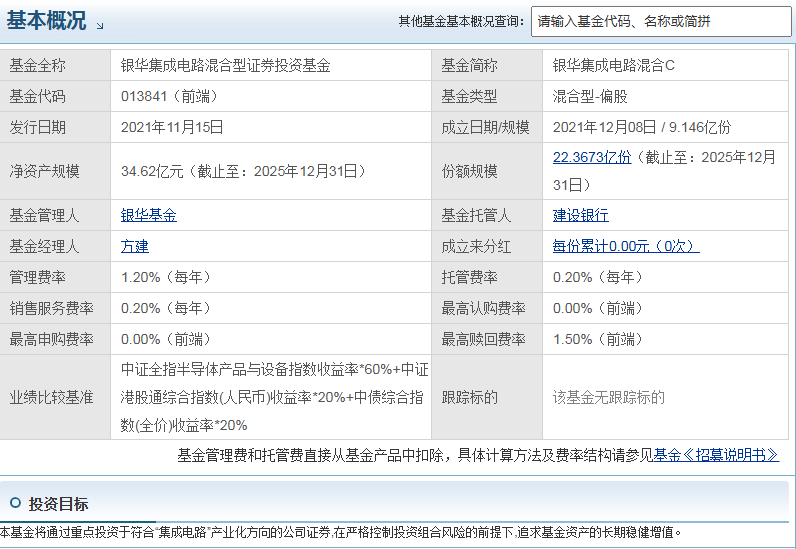Select max purchase fee 0.00%（前端） beside 最高申购费率
The width and height of the screenshot is (796, 549).
tap(167, 339)
